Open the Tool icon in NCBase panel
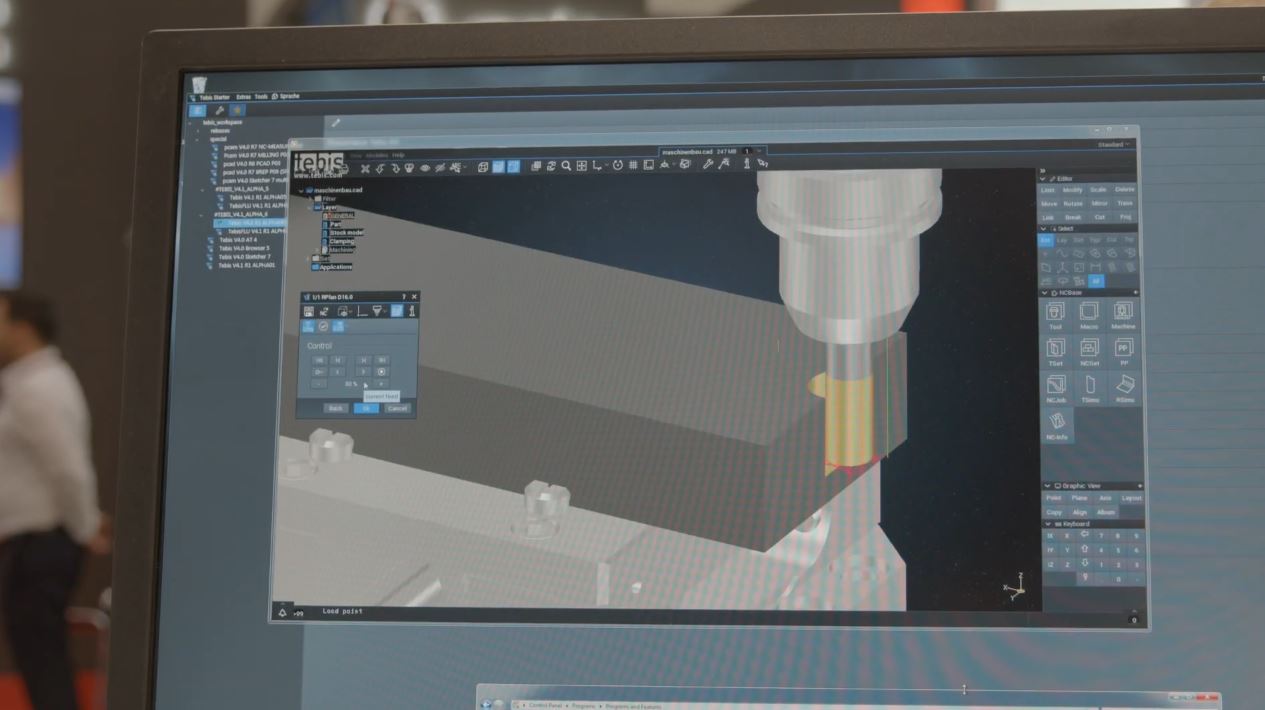This screenshot has height=710, width=1265. pos(1056,315)
